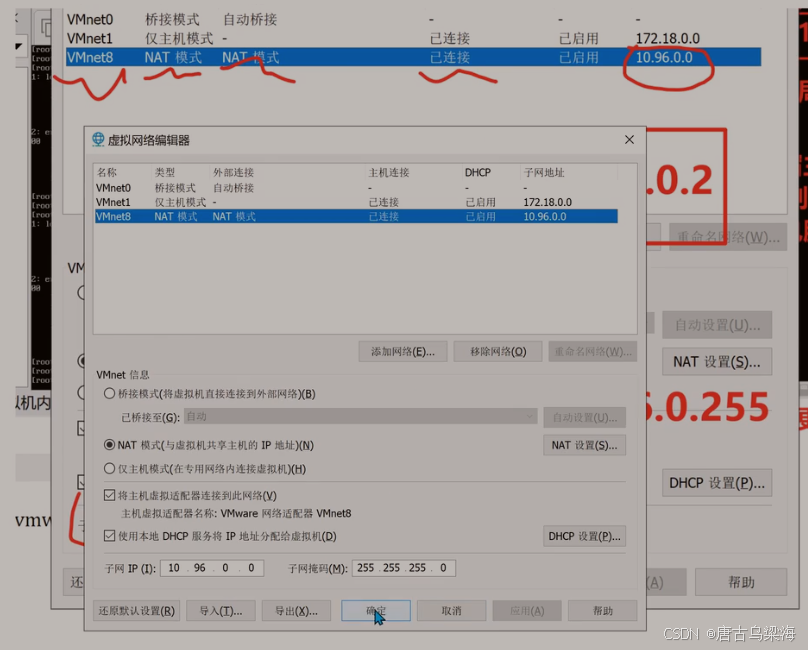Click 帮助 button in background window
The image size is (808, 650).
coord(741,582)
